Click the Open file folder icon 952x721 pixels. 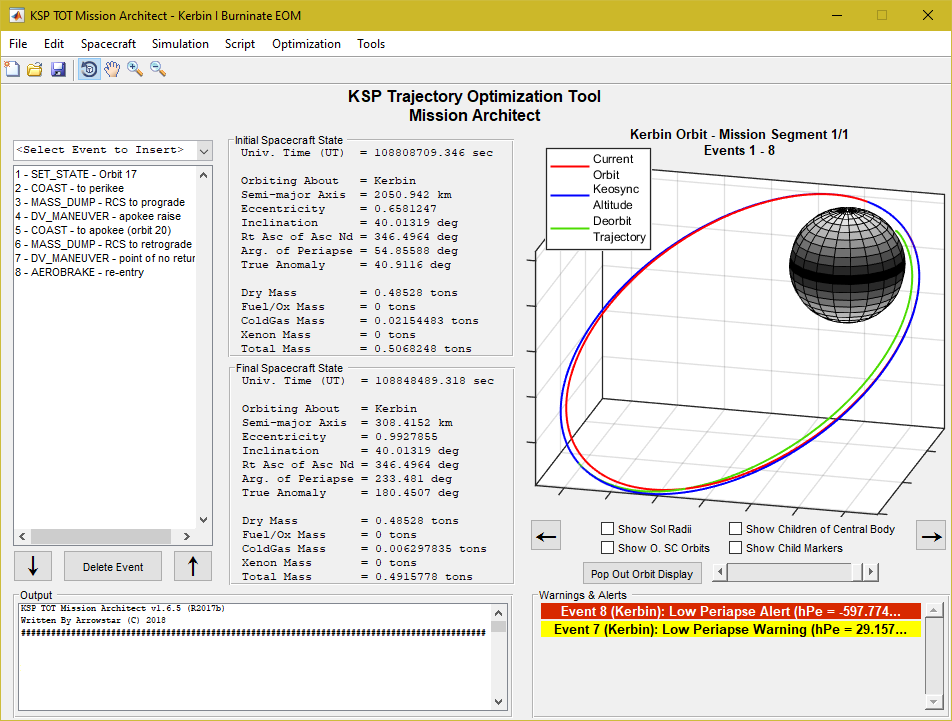point(35,69)
